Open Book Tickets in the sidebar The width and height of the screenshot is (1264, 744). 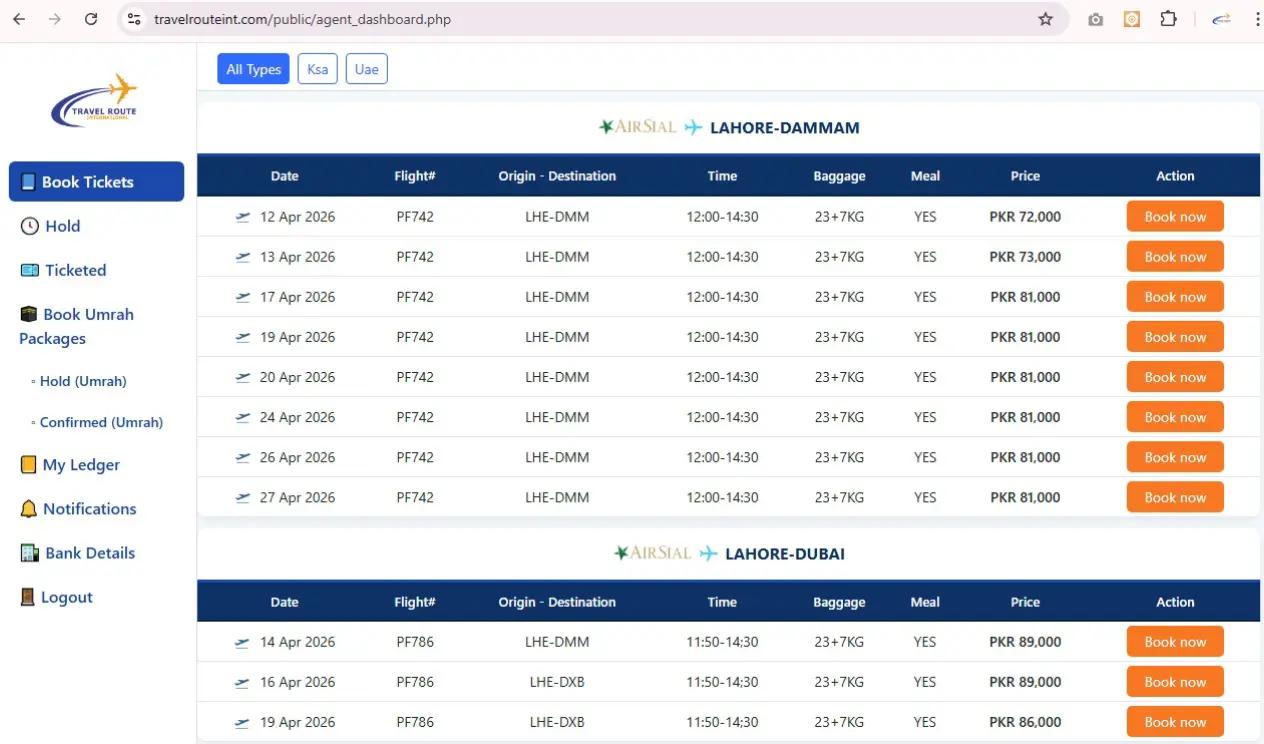(x=97, y=182)
